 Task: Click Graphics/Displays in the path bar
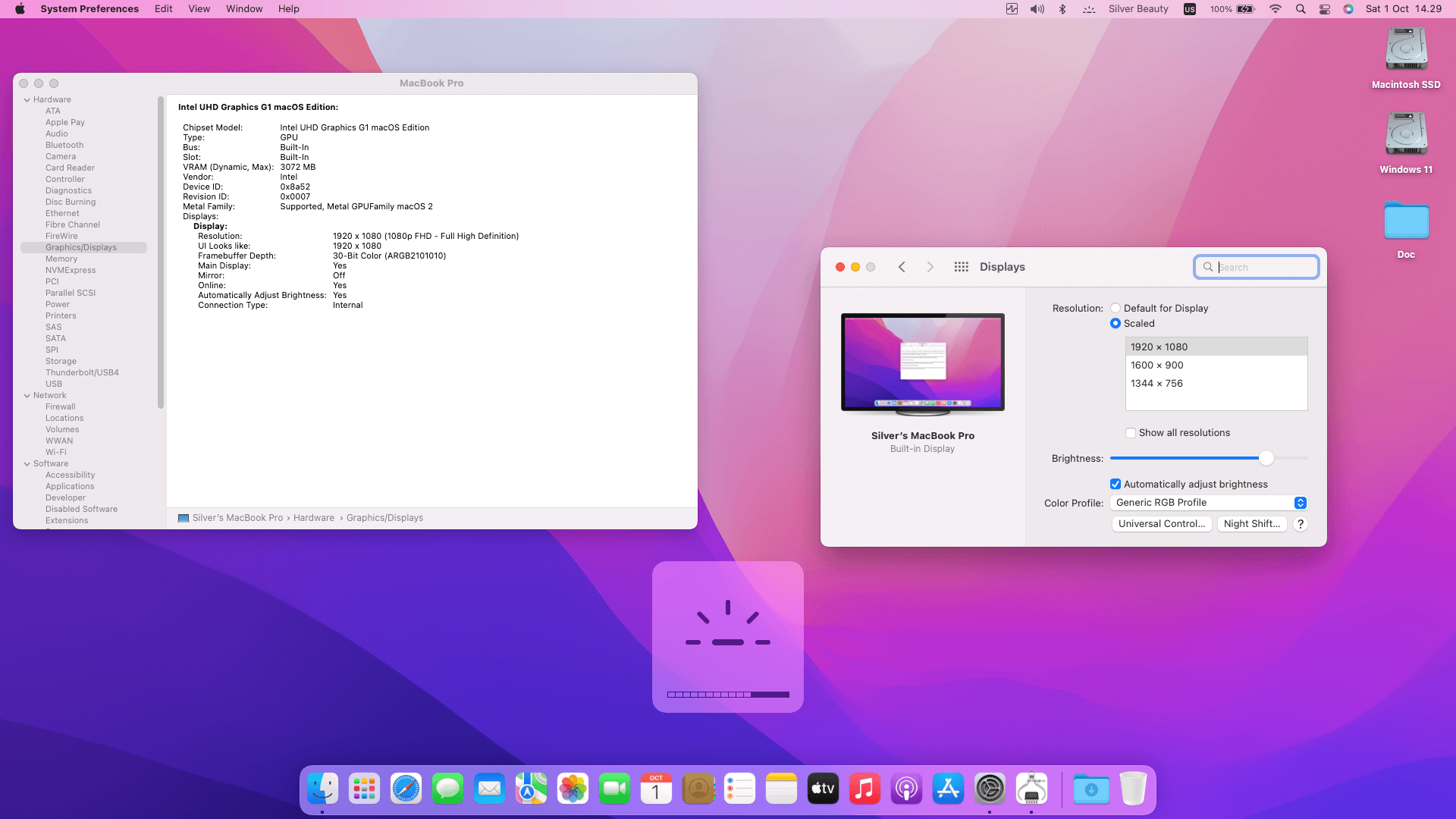click(384, 518)
